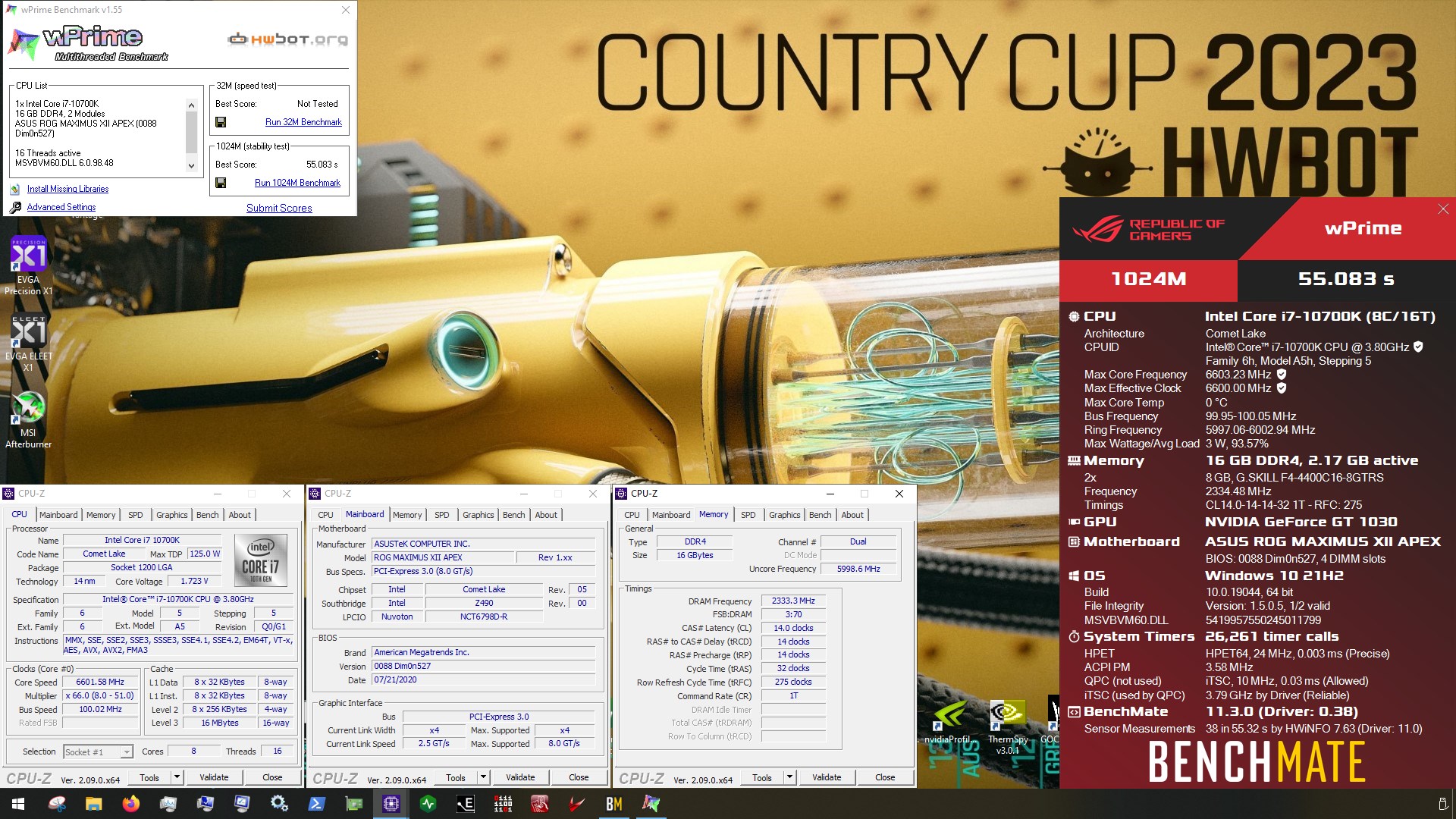The width and height of the screenshot is (1456, 819).
Task: Click Core Speed value 6601.58 MHz
Action: click(x=100, y=682)
